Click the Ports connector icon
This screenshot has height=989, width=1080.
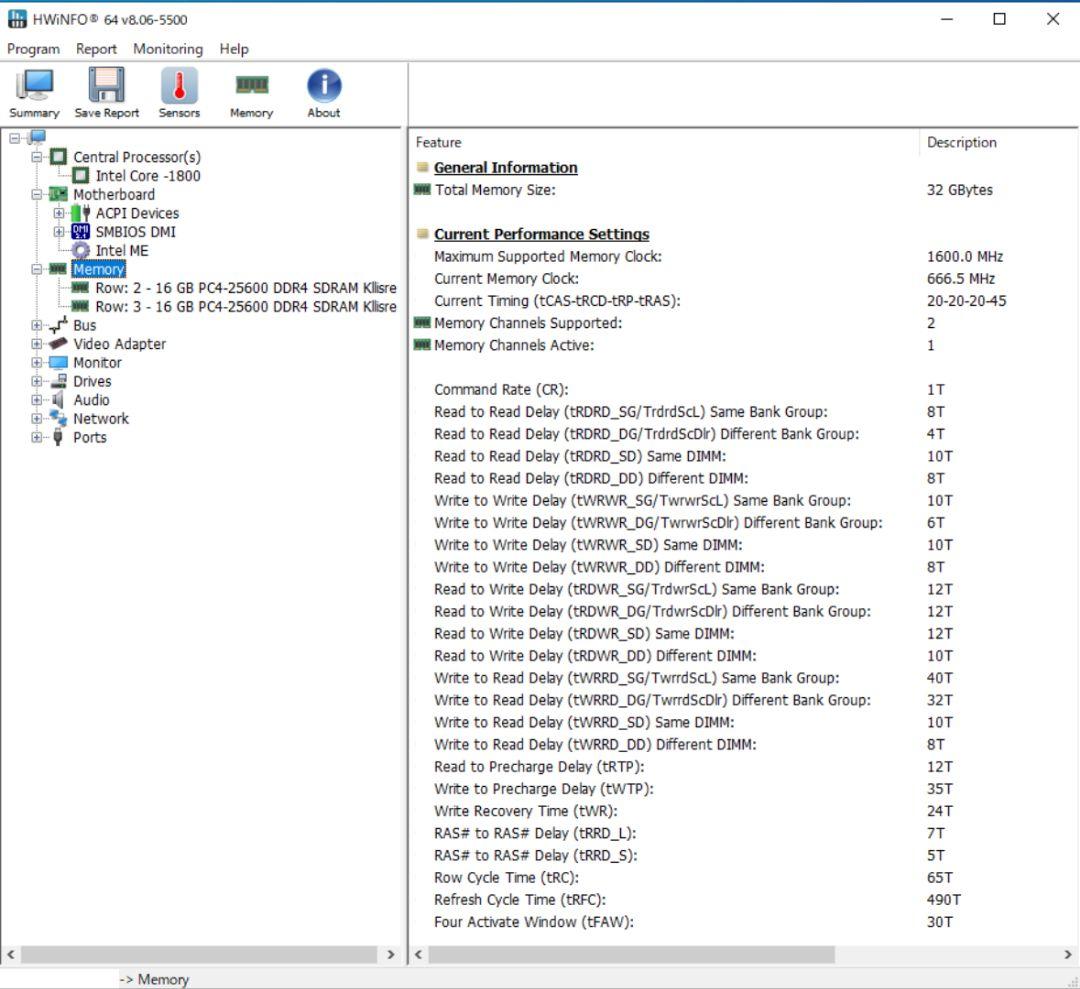coord(59,437)
